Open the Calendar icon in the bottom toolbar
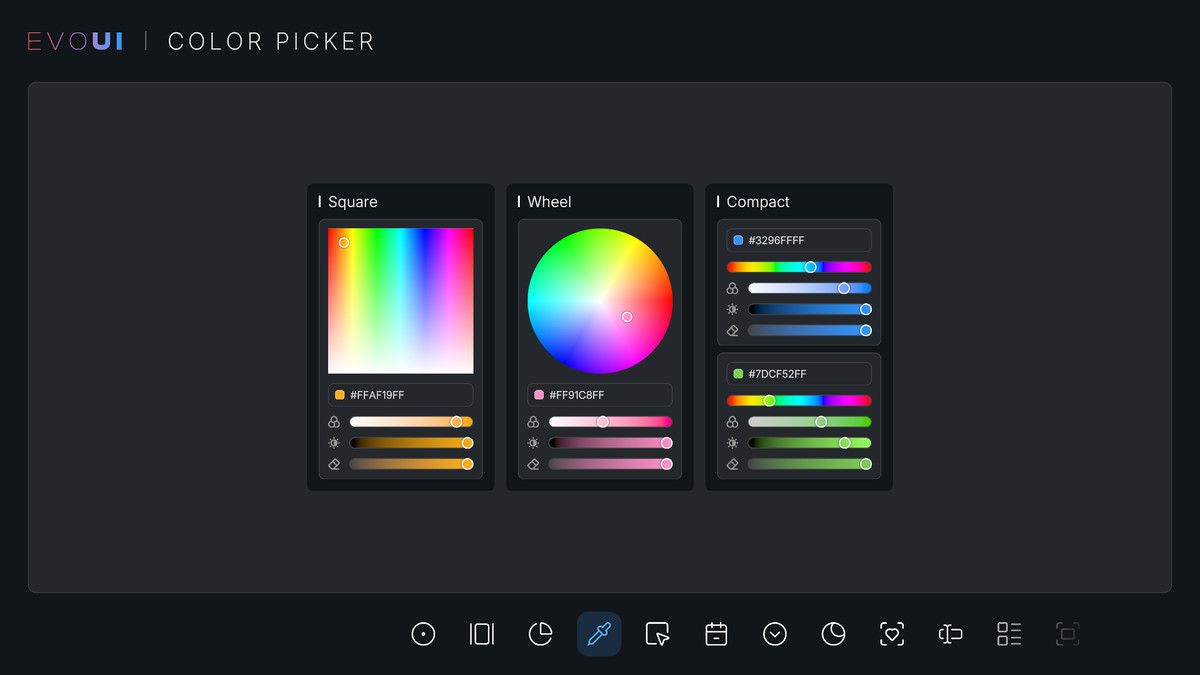Screen dimensions: 1200x675 click(716, 634)
